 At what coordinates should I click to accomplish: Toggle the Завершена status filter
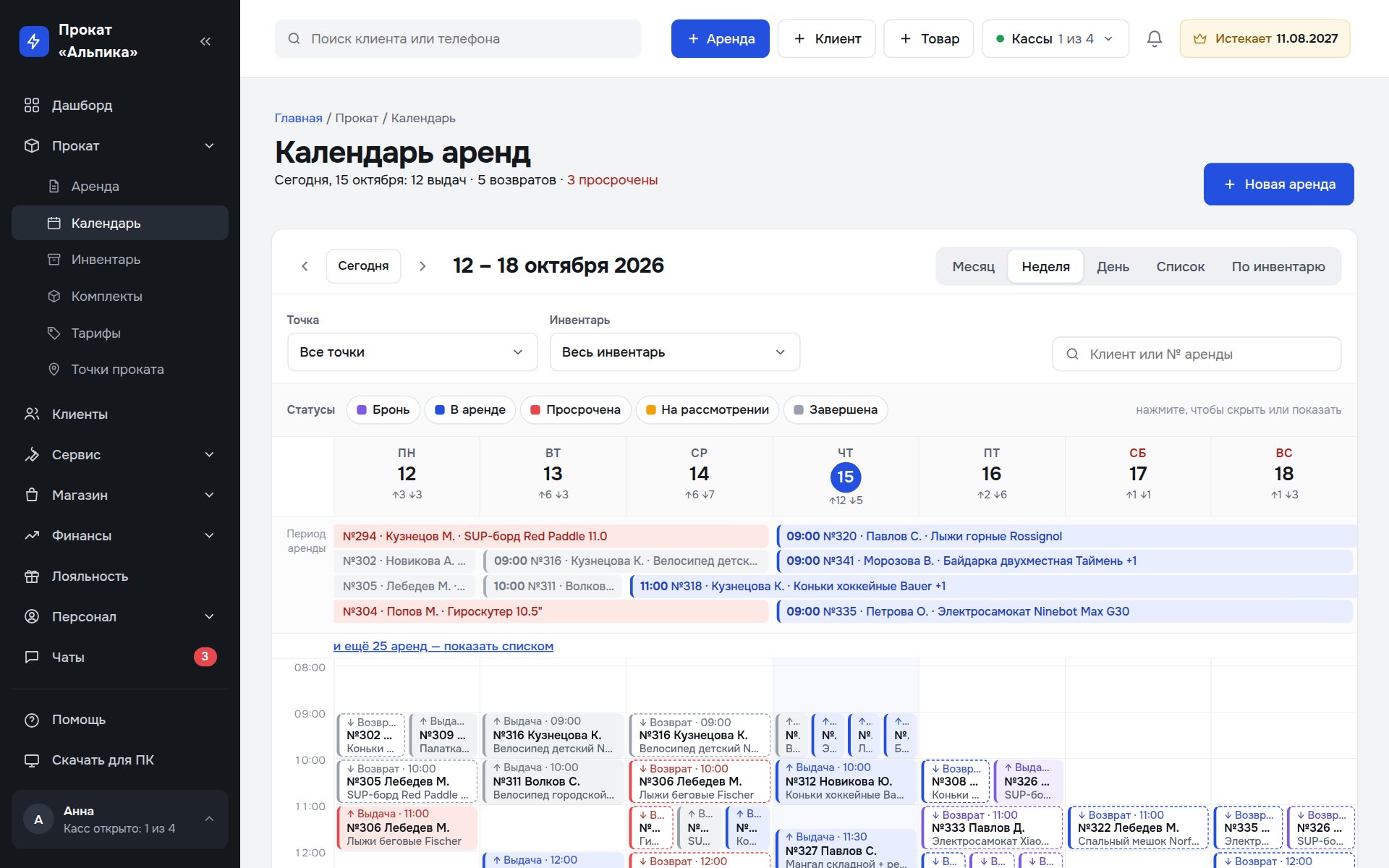coord(836,409)
